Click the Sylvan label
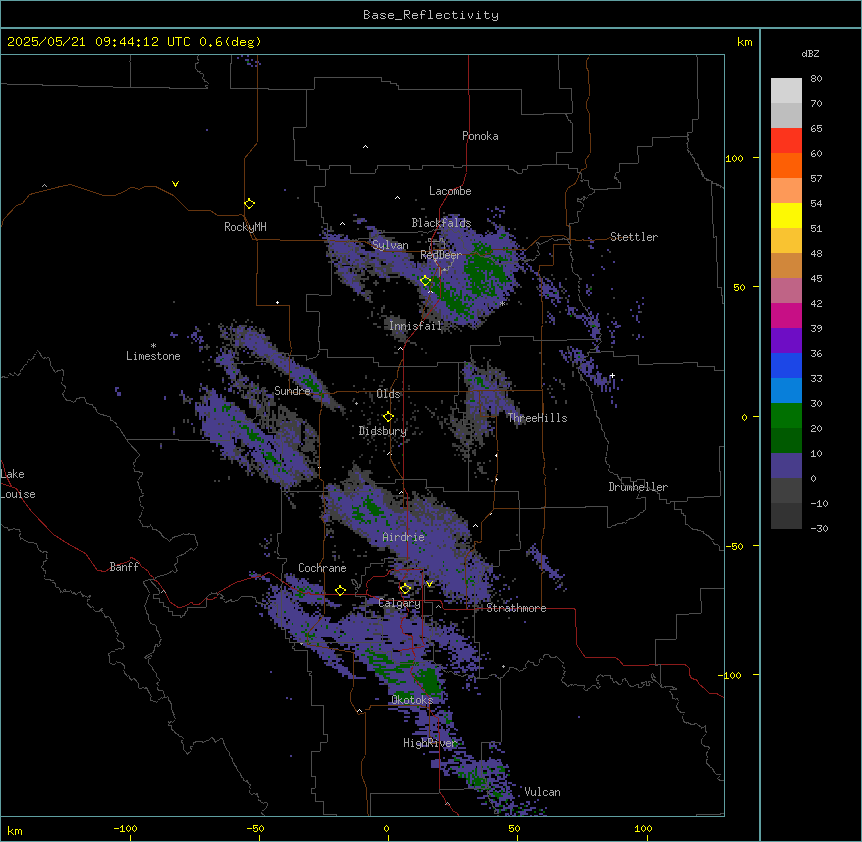The width and height of the screenshot is (862, 842). (390, 245)
